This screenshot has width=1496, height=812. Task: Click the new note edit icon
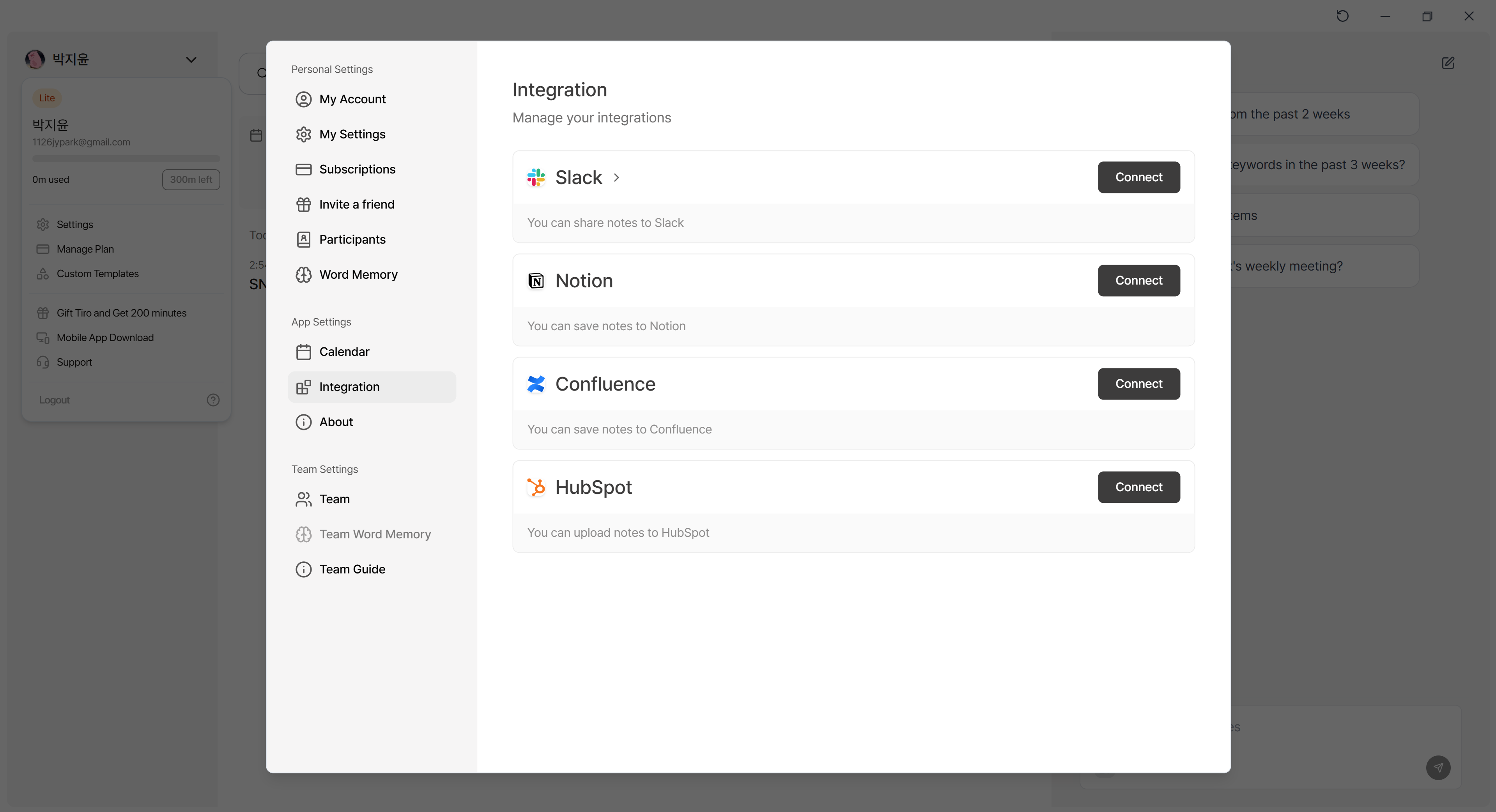(x=1448, y=63)
